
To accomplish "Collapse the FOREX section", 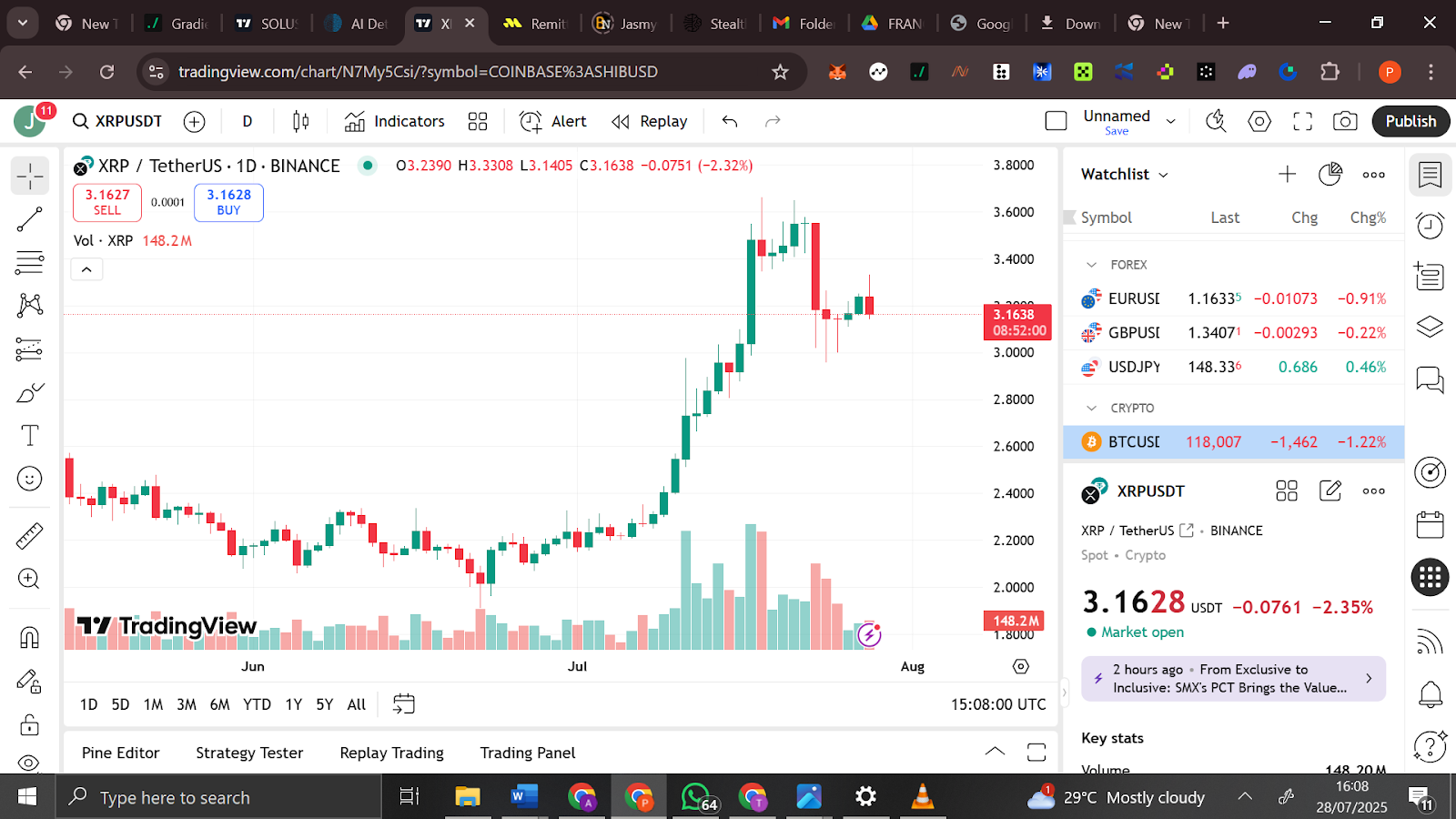I will pos(1092,265).
